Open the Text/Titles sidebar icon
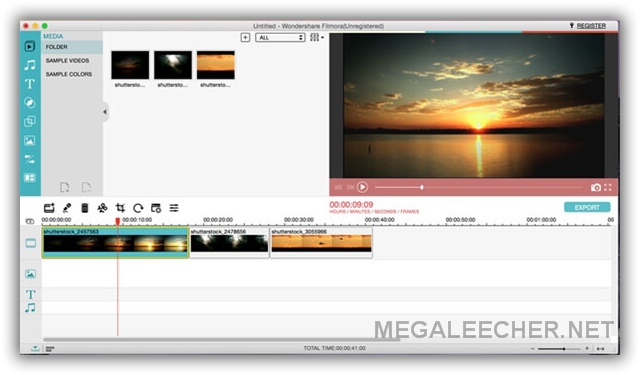Image resolution: width=640 pixels, height=375 pixels. coord(30,84)
